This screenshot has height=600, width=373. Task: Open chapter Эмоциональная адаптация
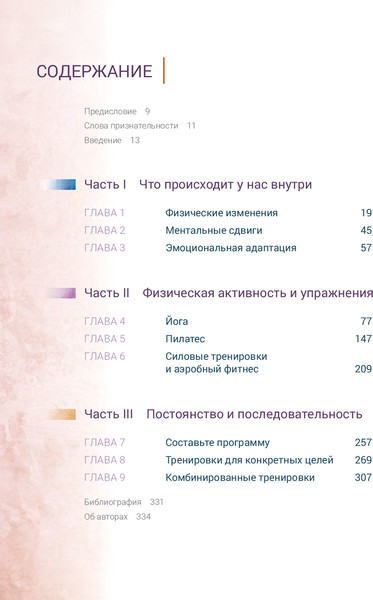pos(231,248)
